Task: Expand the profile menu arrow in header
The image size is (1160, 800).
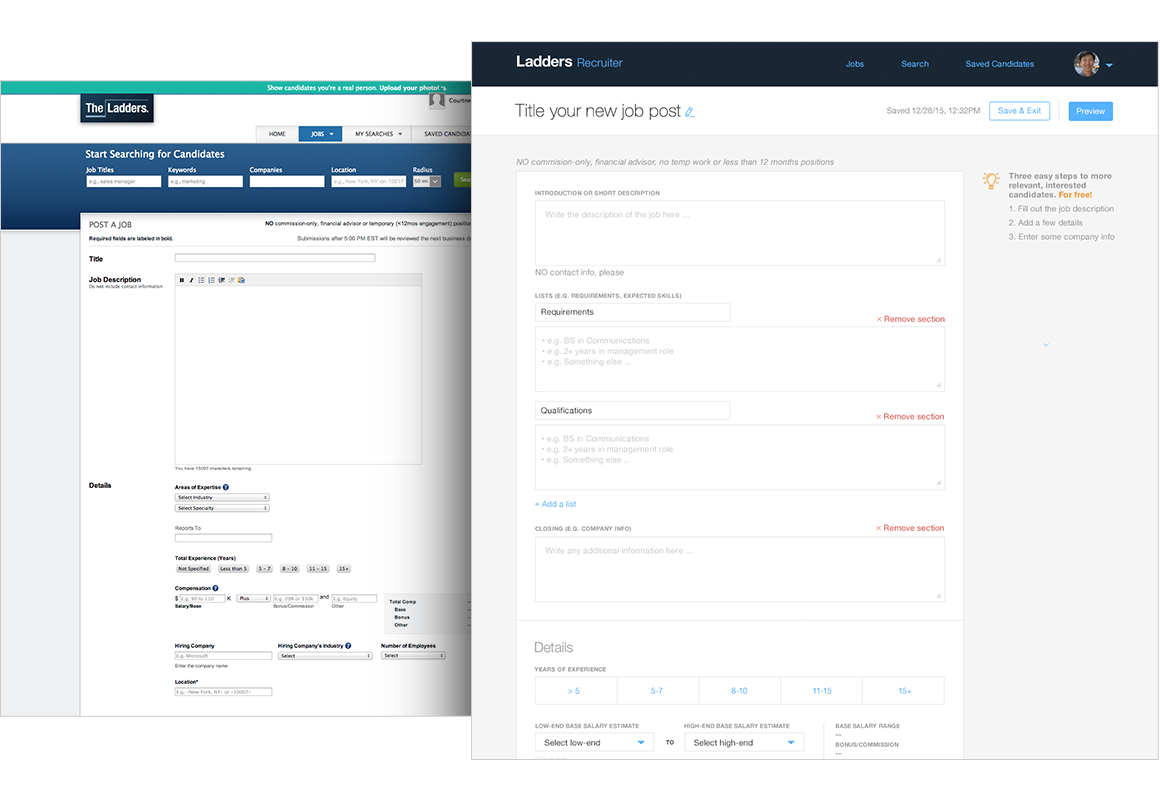Action: [x=1109, y=65]
